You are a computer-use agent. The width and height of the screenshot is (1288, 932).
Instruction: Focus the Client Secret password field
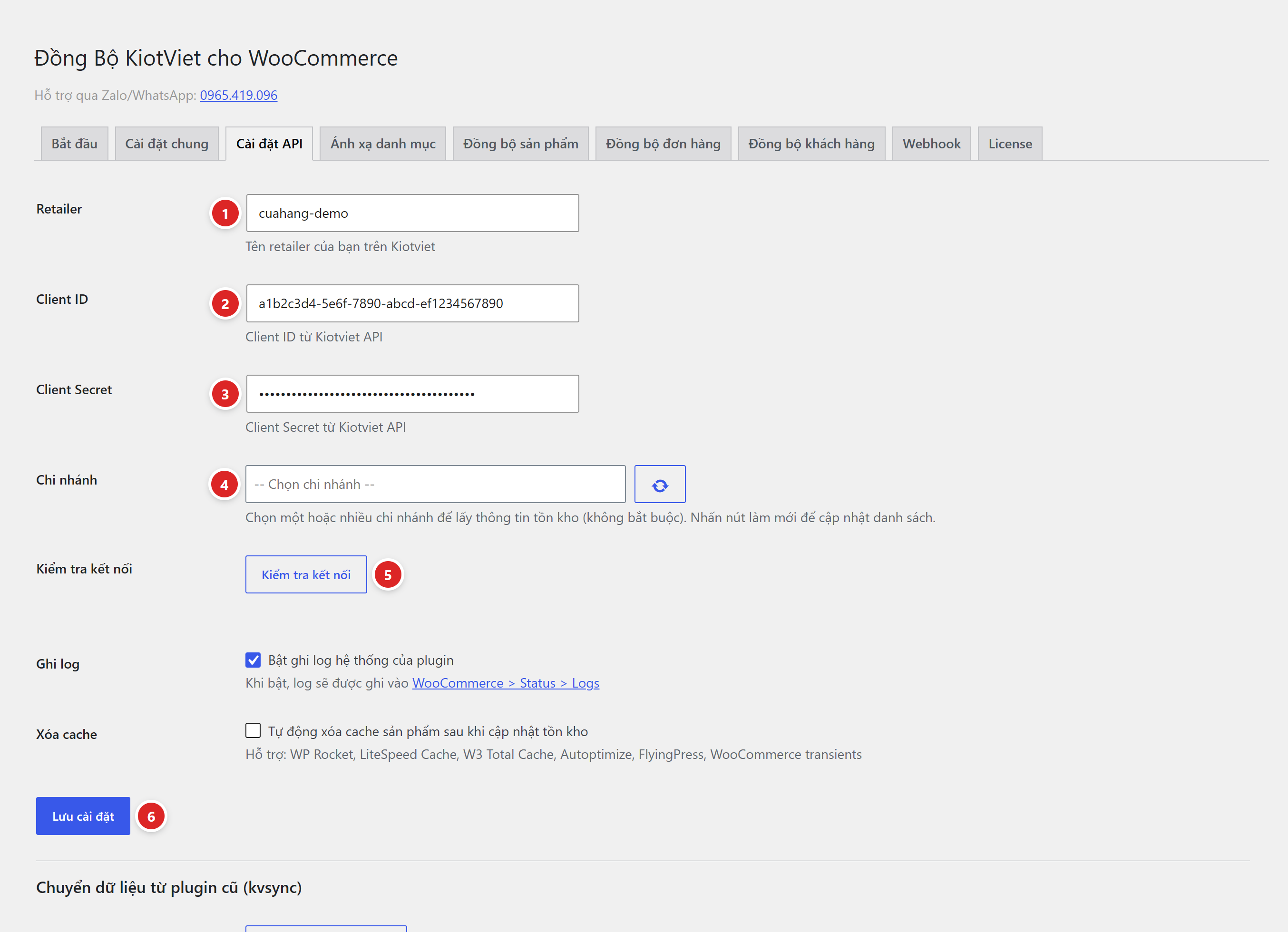coord(413,394)
